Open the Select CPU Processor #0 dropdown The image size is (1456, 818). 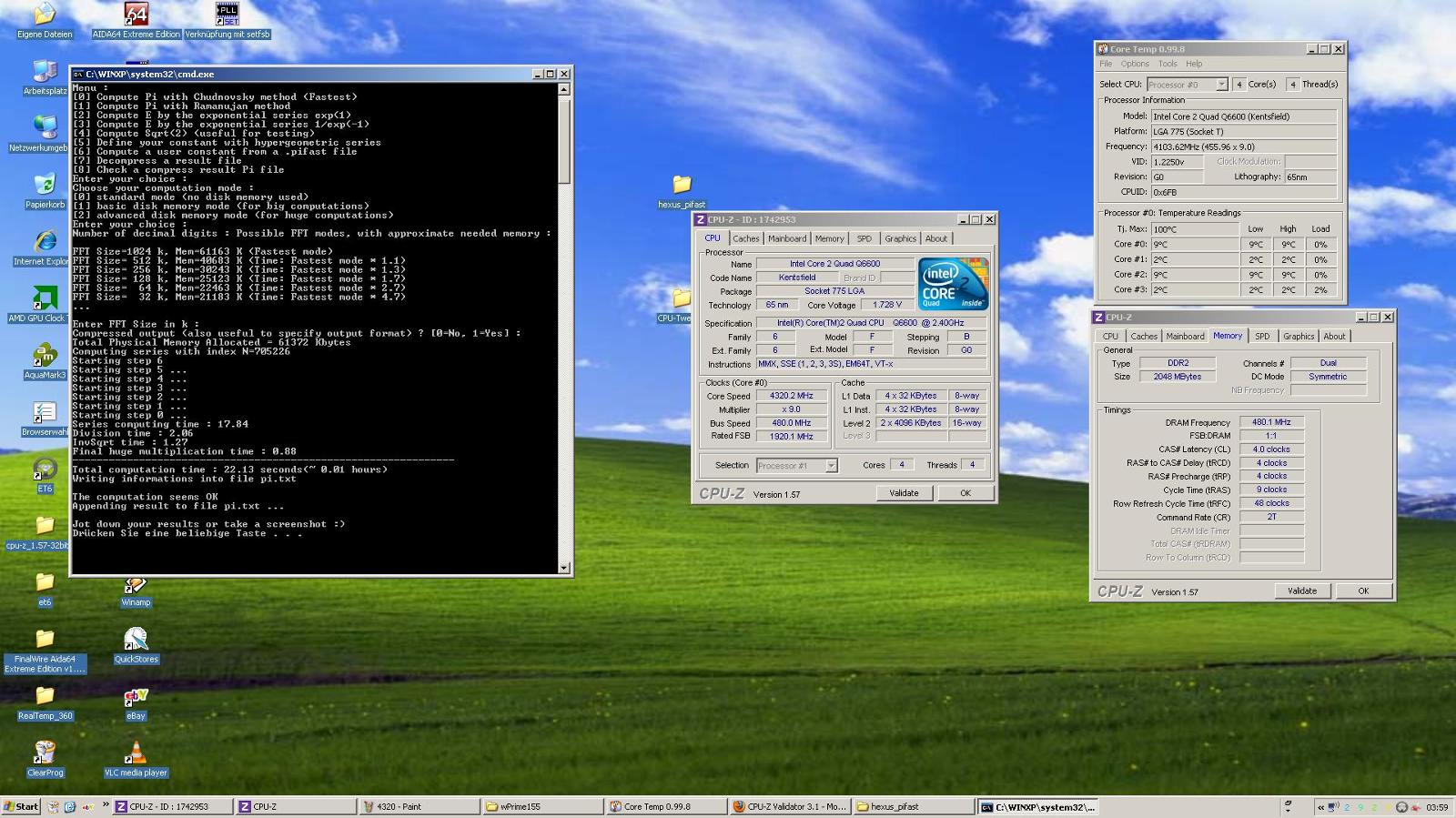point(1222,85)
